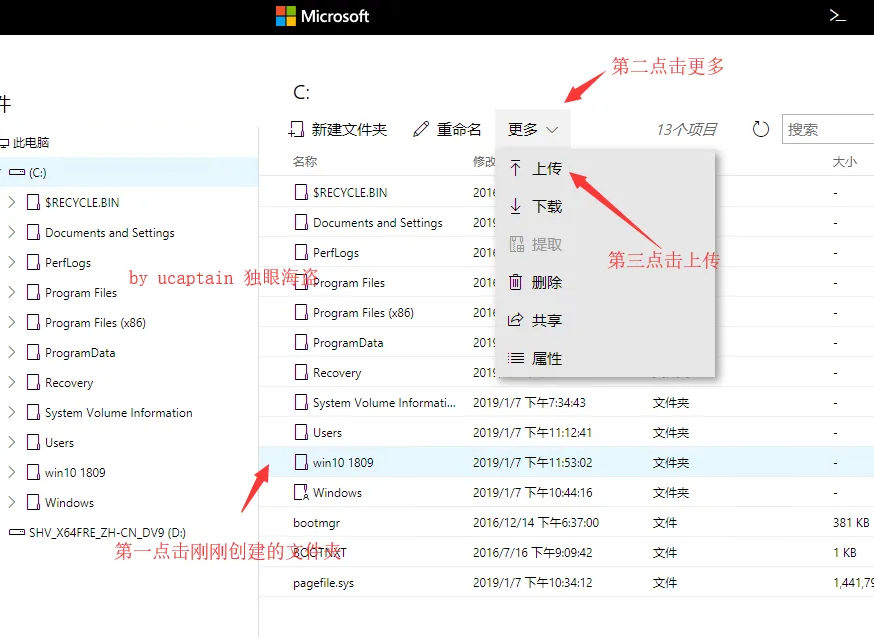Click the properties list icon
Image resolution: width=874 pixels, height=637 pixels.
pyautogui.click(x=516, y=358)
